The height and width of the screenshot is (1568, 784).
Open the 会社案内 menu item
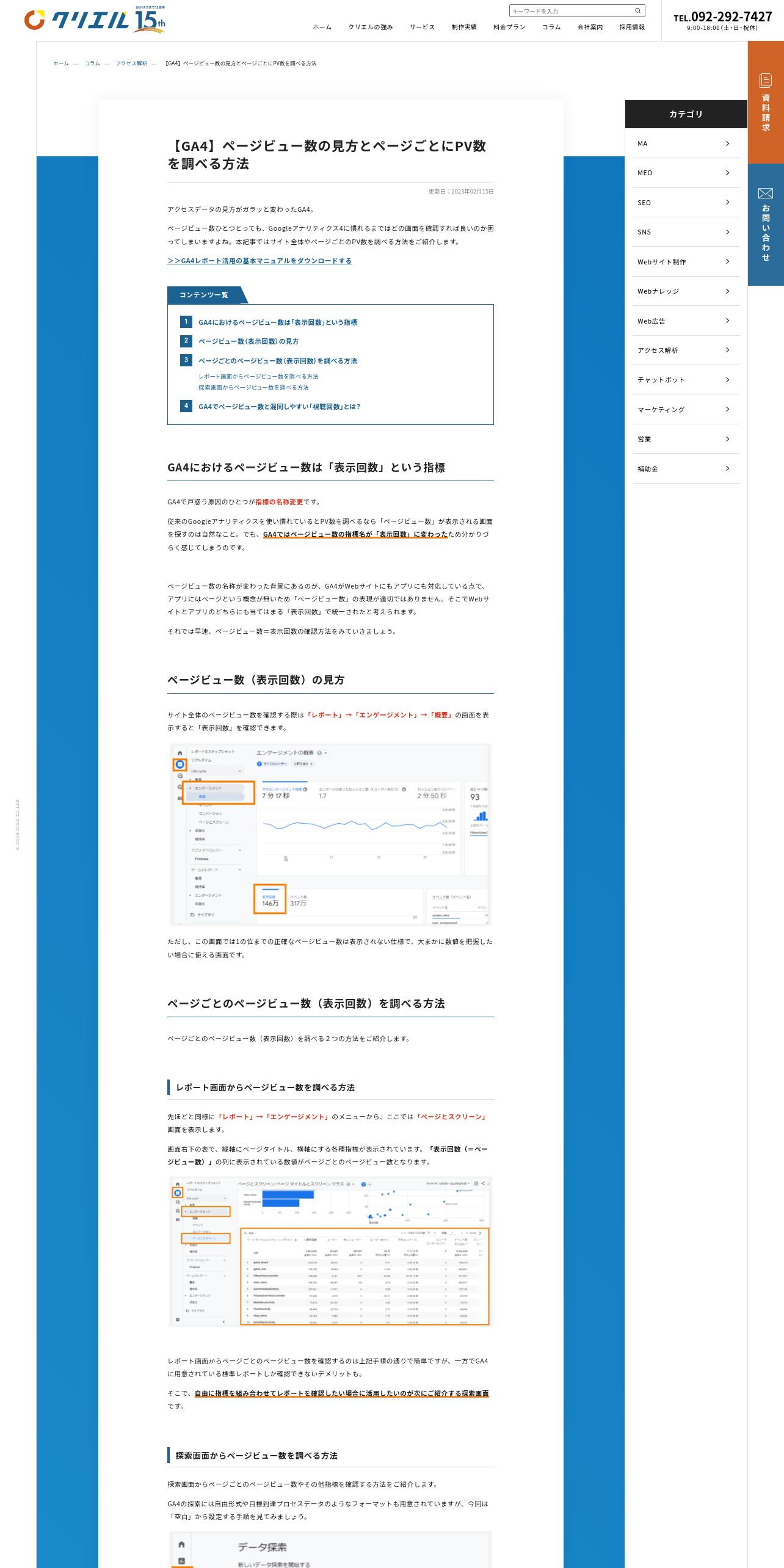590,27
